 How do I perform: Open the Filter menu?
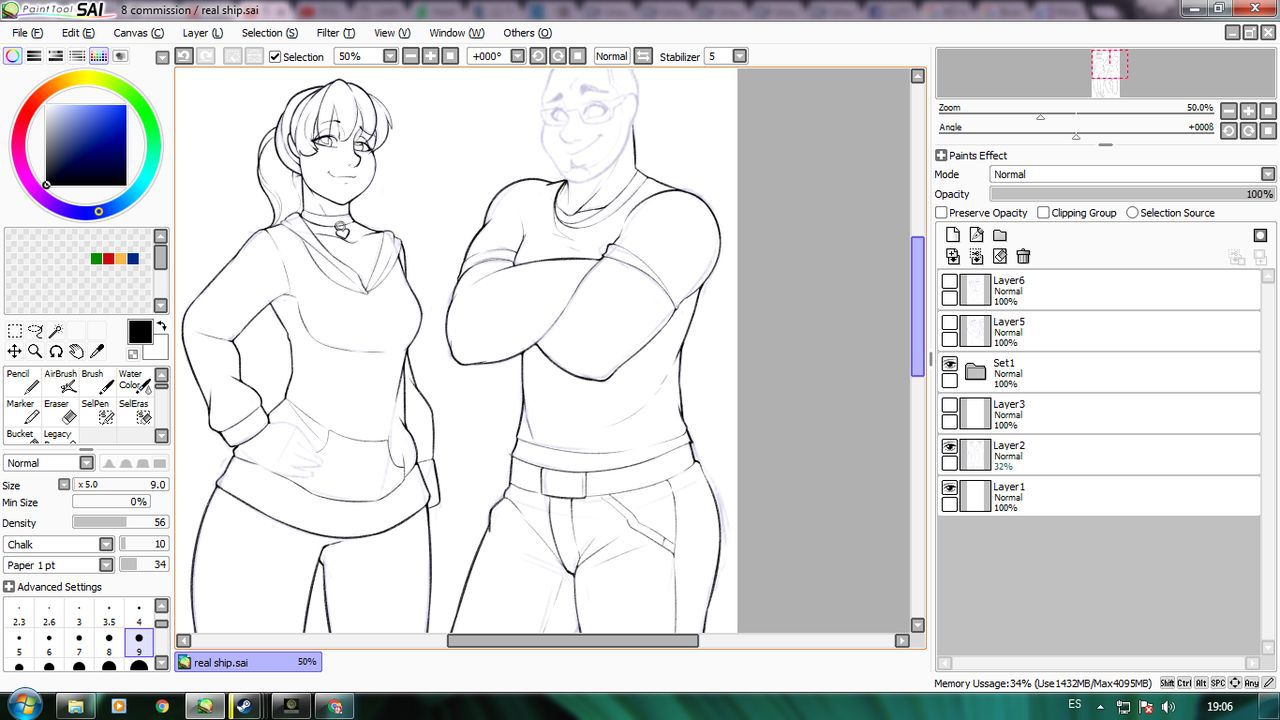point(335,33)
